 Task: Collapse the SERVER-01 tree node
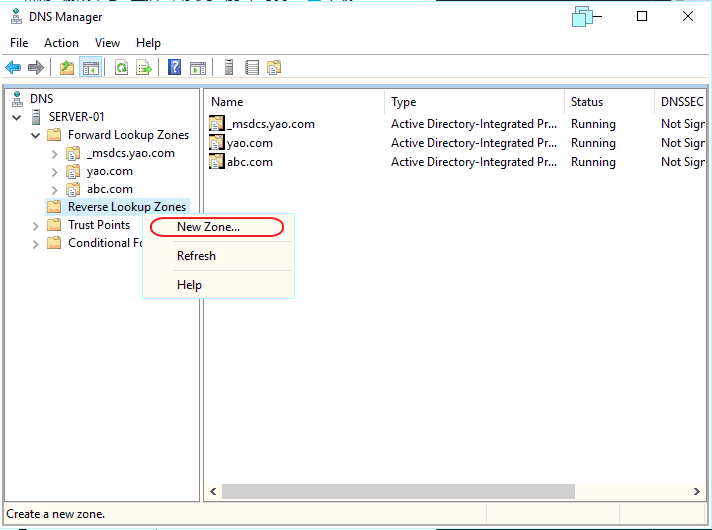[x=17, y=117]
